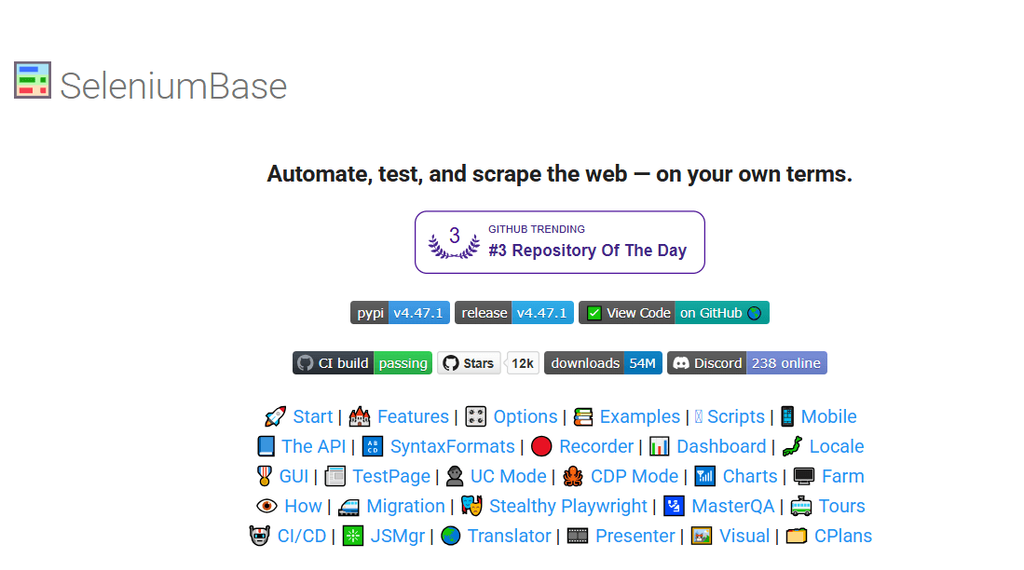Click the eye icon beside How
This screenshot has height=570, width=1024.
pos(266,507)
